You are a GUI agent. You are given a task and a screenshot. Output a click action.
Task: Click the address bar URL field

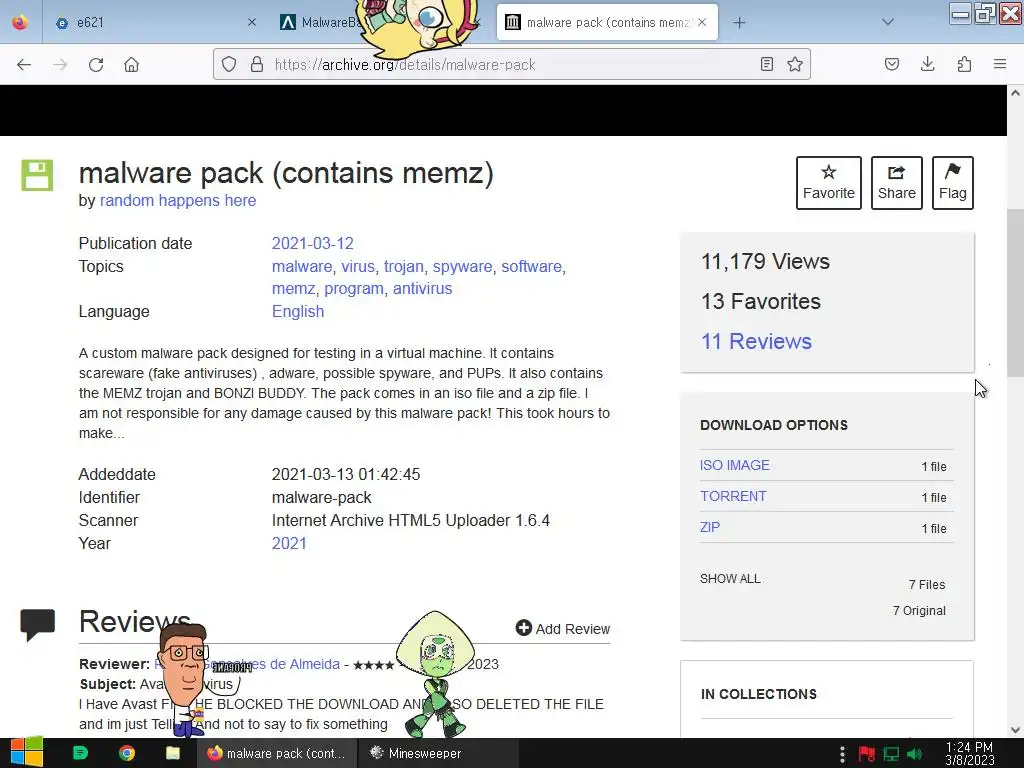(x=511, y=64)
